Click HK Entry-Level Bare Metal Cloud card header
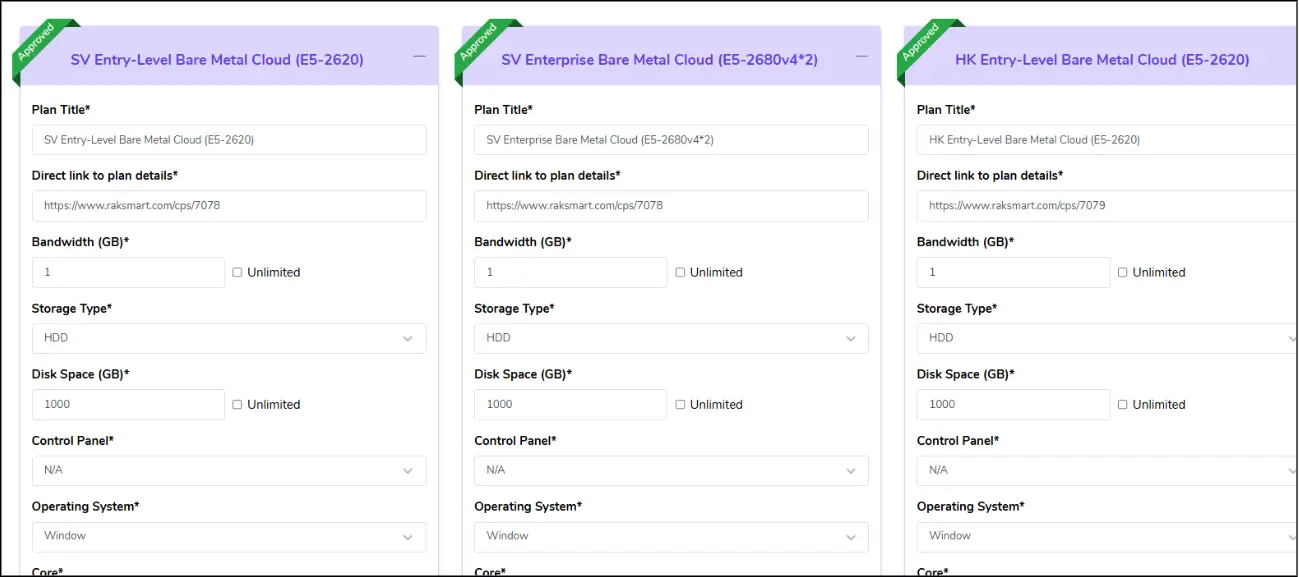1299x577 pixels. click(x=1101, y=56)
